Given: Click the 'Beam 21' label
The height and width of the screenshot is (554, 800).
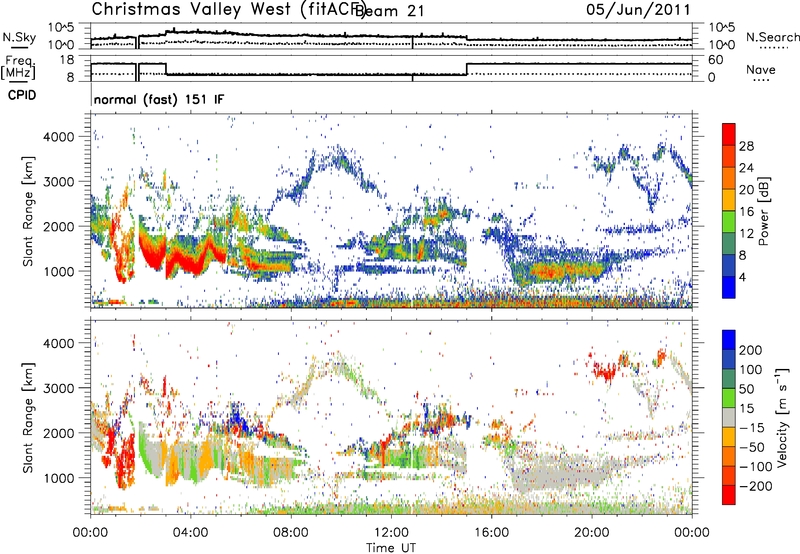Looking at the screenshot, I should (389, 11).
